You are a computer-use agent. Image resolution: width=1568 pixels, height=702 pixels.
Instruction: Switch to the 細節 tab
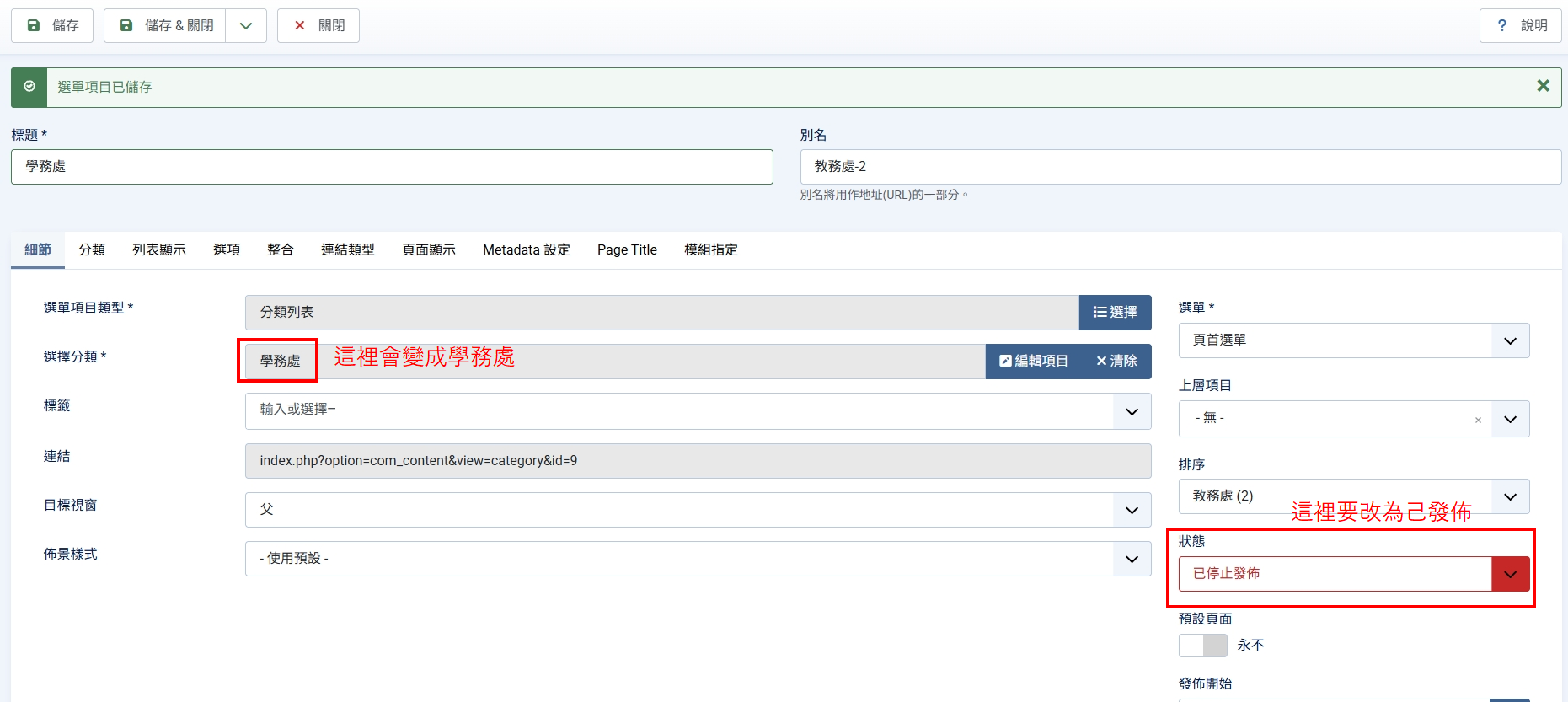coord(38,249)
